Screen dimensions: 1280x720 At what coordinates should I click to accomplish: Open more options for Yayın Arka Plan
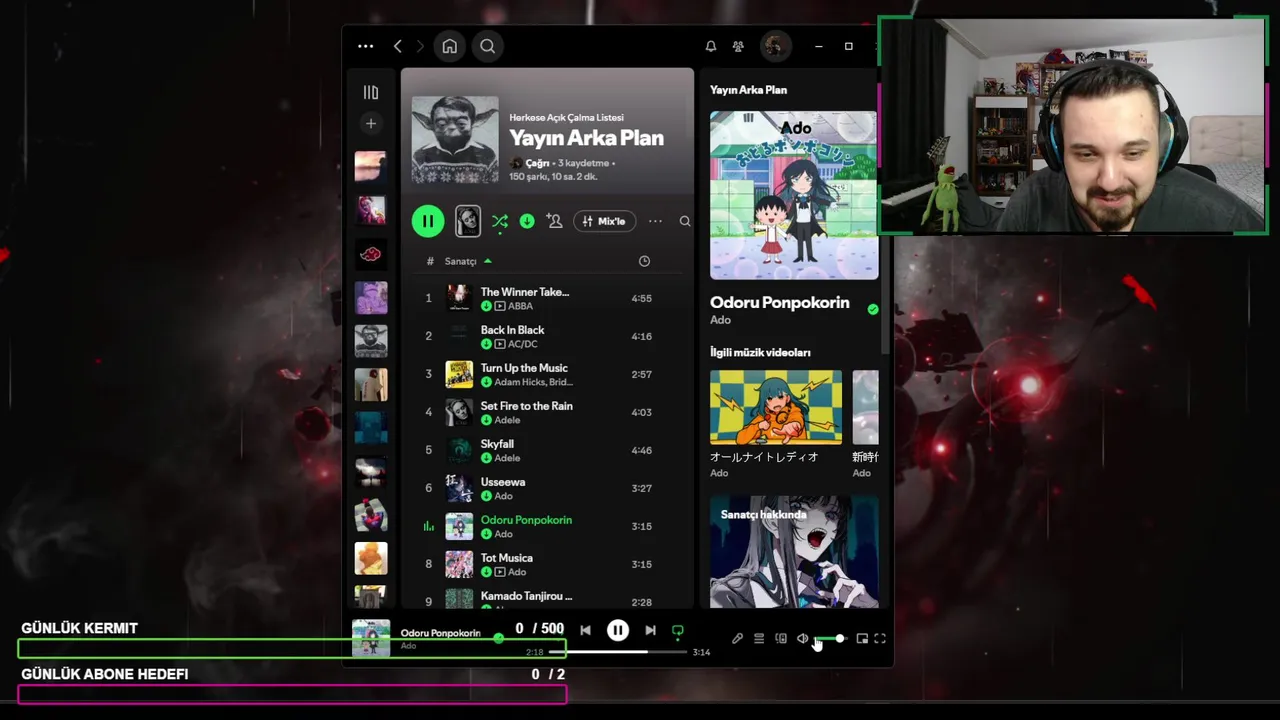[655, 221]
